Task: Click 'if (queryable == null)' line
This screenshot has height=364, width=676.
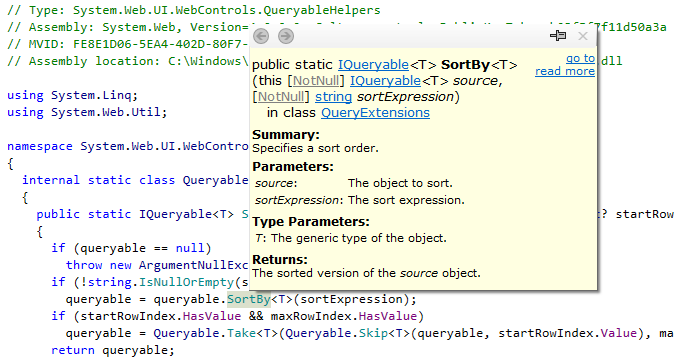Action: [x=131, y=248]
